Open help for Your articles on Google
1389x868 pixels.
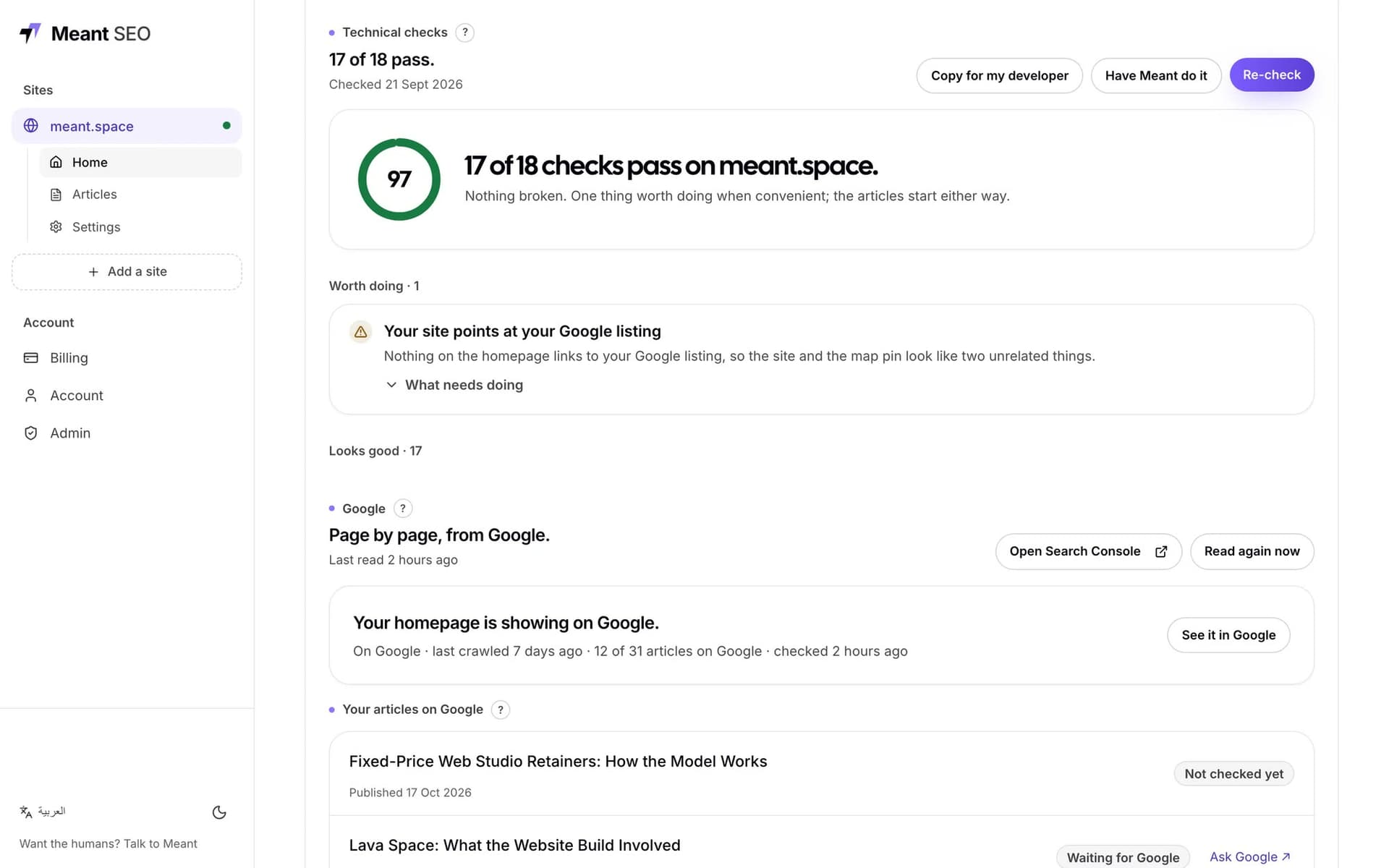tap(501, 710)
